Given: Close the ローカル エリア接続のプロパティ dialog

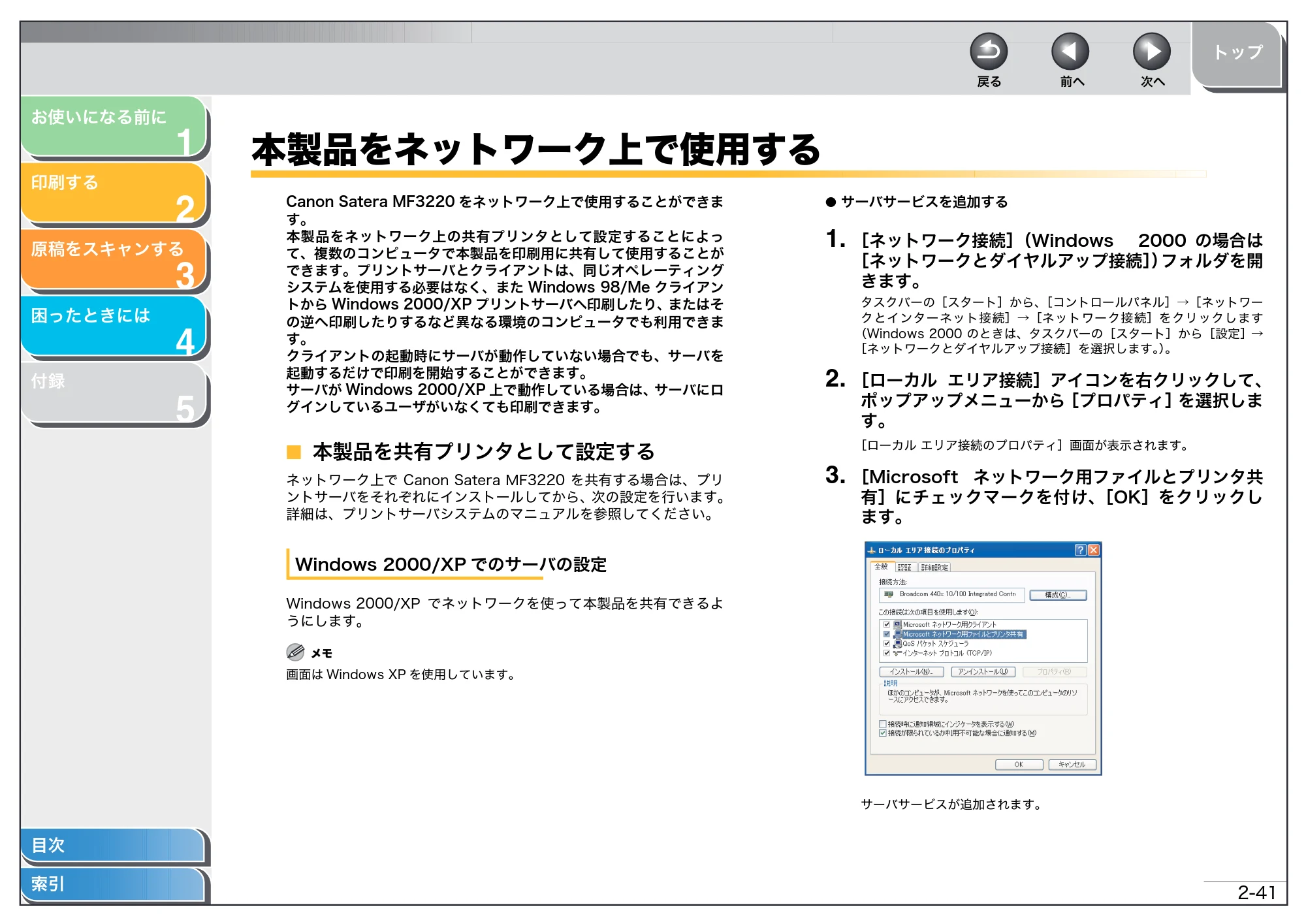Looking at the screenshot, I should click(x=1093, y=550).
